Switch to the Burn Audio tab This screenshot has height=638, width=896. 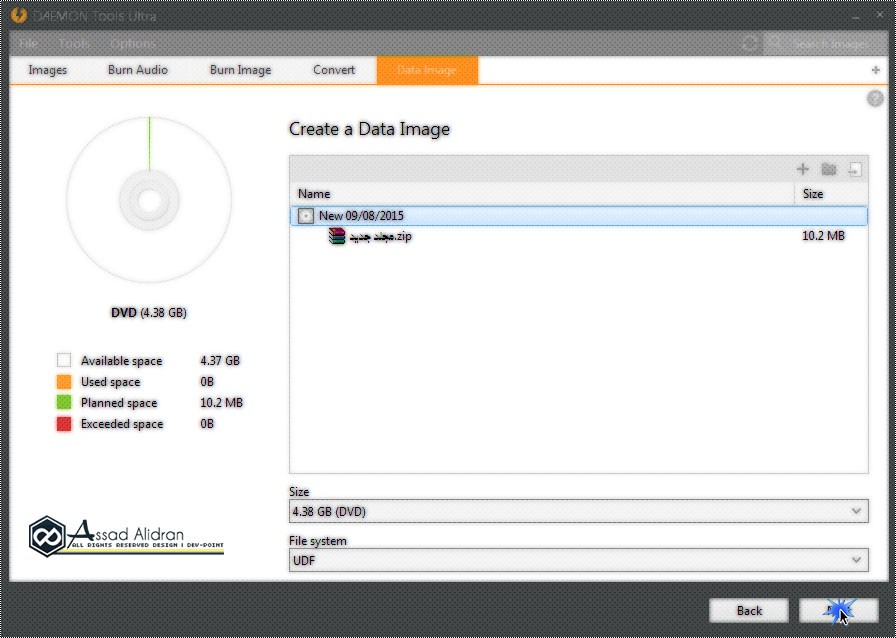tap(138, 70)
